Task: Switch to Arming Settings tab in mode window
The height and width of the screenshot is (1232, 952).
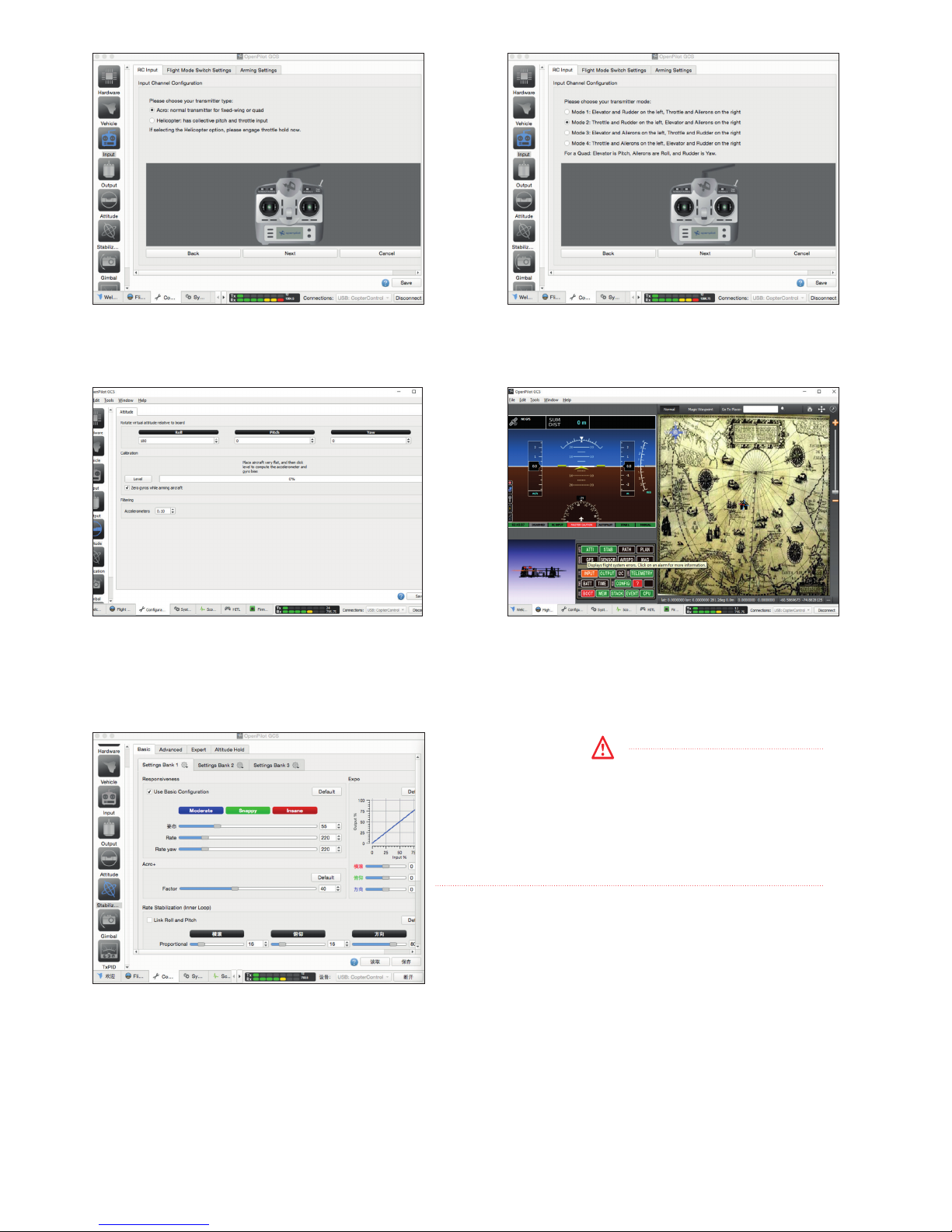Action: pyautogui.click(x=673, y=70)
